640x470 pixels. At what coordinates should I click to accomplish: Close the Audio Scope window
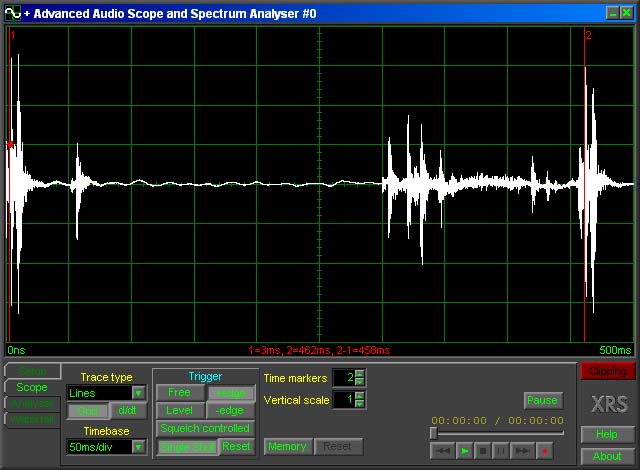click(x=627, y=13)
